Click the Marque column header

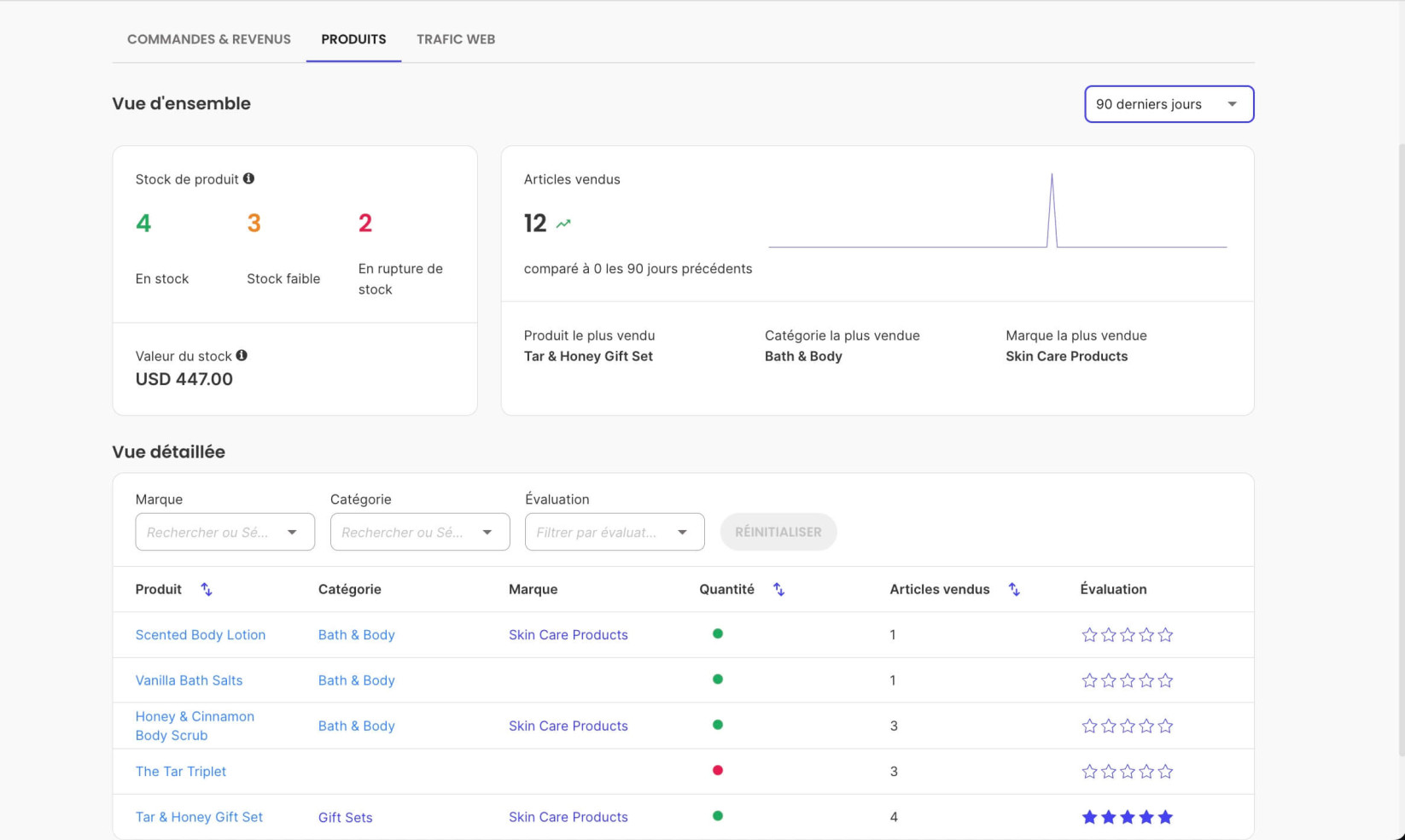pyautogui.click(x=533, y=589)
